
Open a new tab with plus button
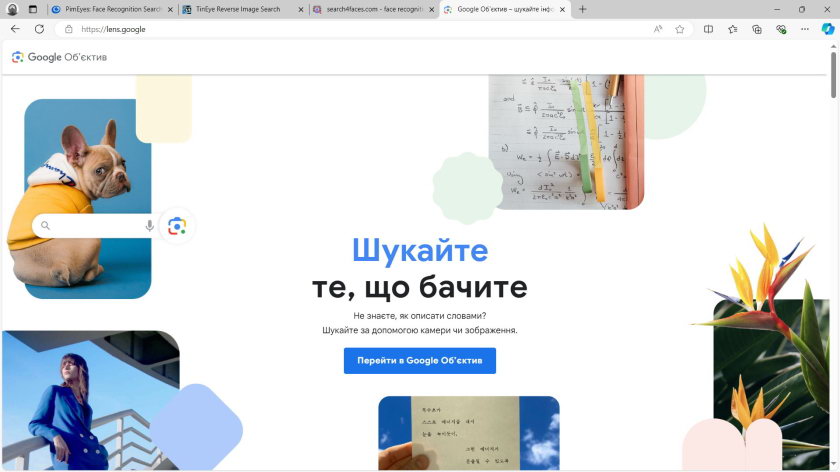[583, 9]
